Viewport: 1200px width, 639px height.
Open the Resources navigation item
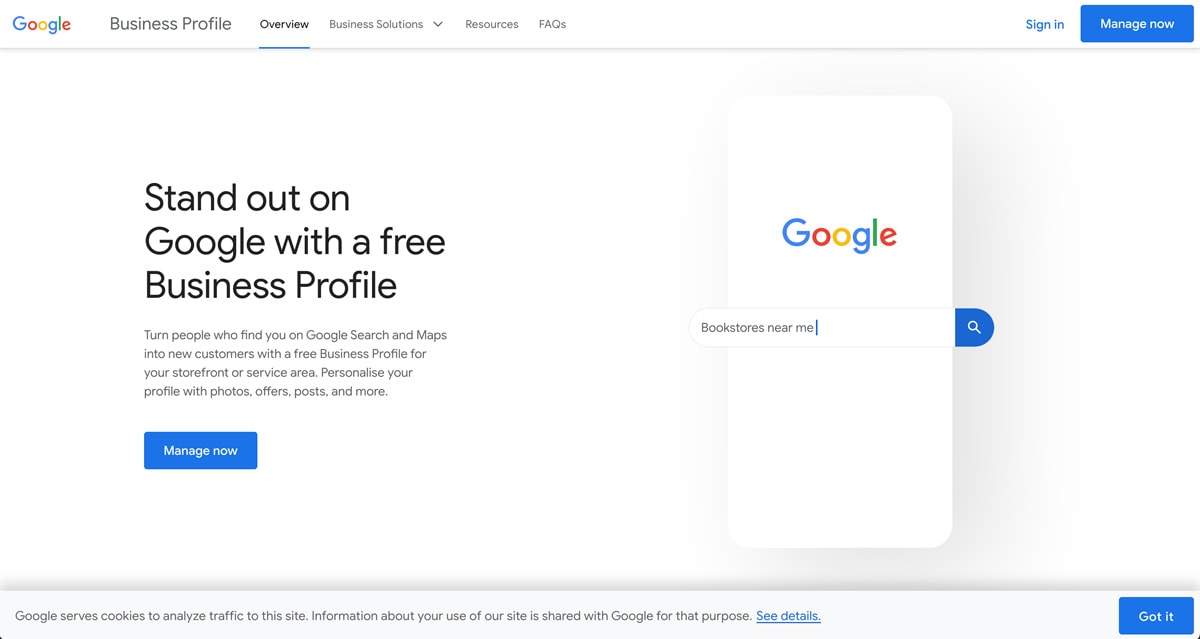pos(491,24)
